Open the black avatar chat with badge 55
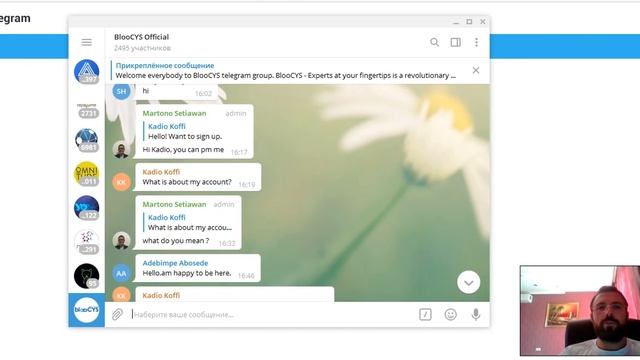The height and width of the screenshot is (360, 640). point(87,276)
